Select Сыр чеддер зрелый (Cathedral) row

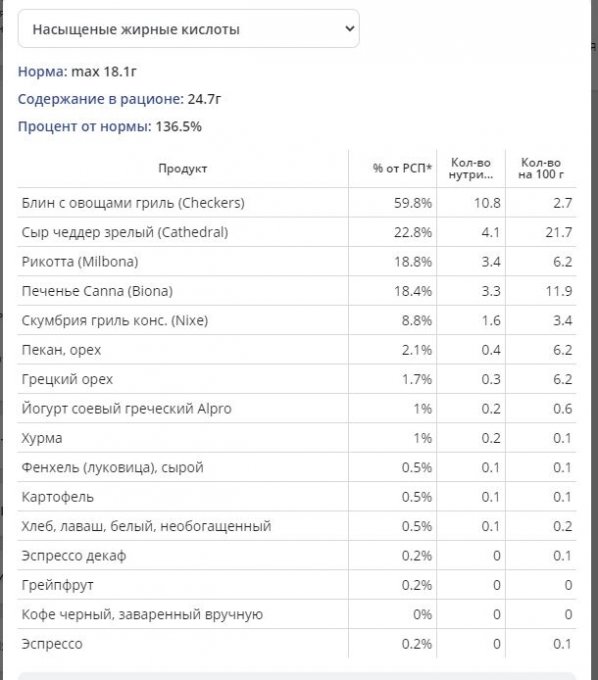click(x=297, y=232)
